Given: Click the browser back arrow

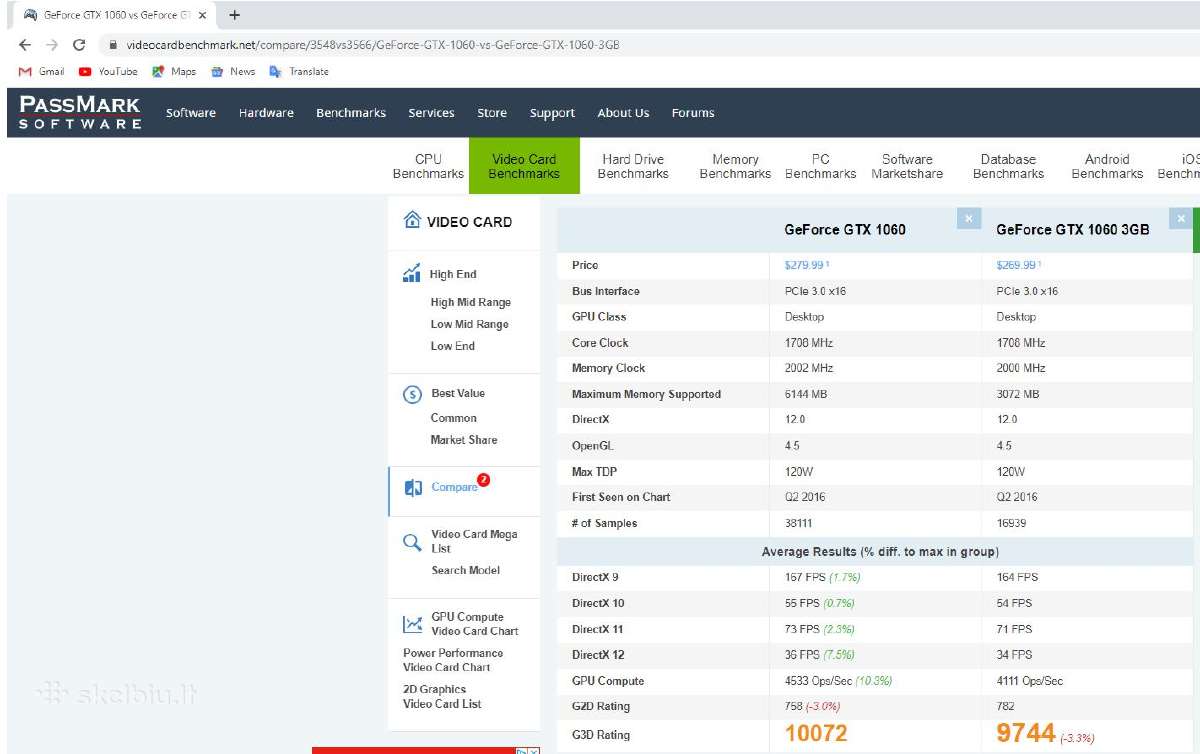Looking at the screenshot, I should (25, 45).
